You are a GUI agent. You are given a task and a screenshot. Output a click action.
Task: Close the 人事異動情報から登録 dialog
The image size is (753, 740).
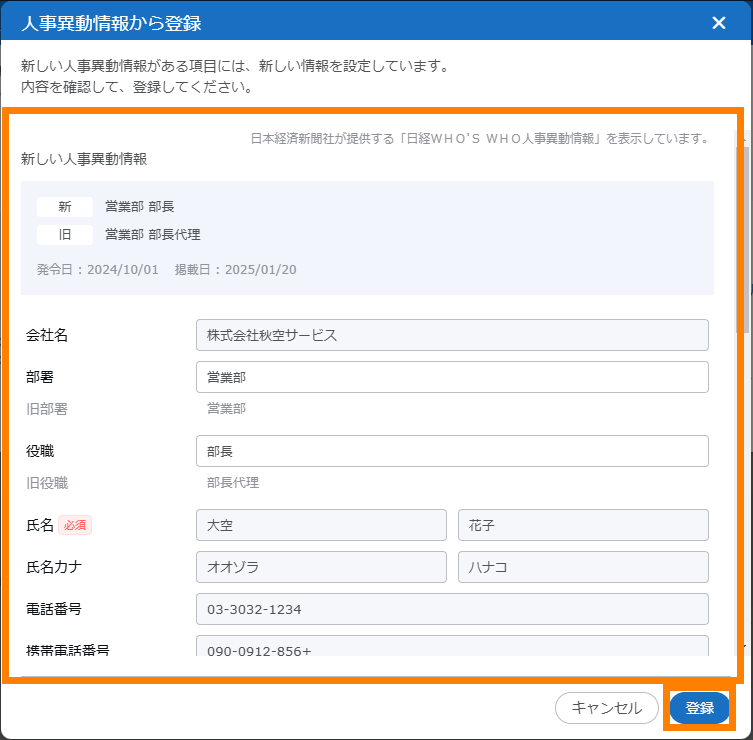(718, 23)
